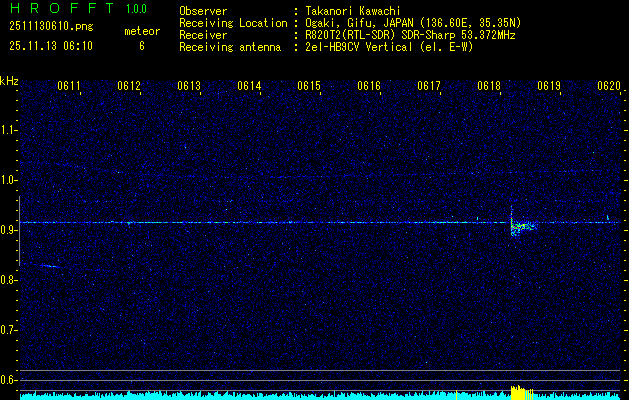Click observer name Takanori Kawachi

pos(353,11)
